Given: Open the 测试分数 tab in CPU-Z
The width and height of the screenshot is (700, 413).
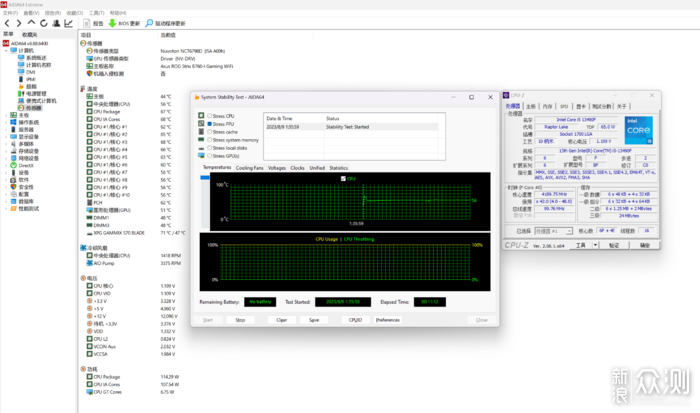Looking at the screenshot, I should tap(602, 106).
